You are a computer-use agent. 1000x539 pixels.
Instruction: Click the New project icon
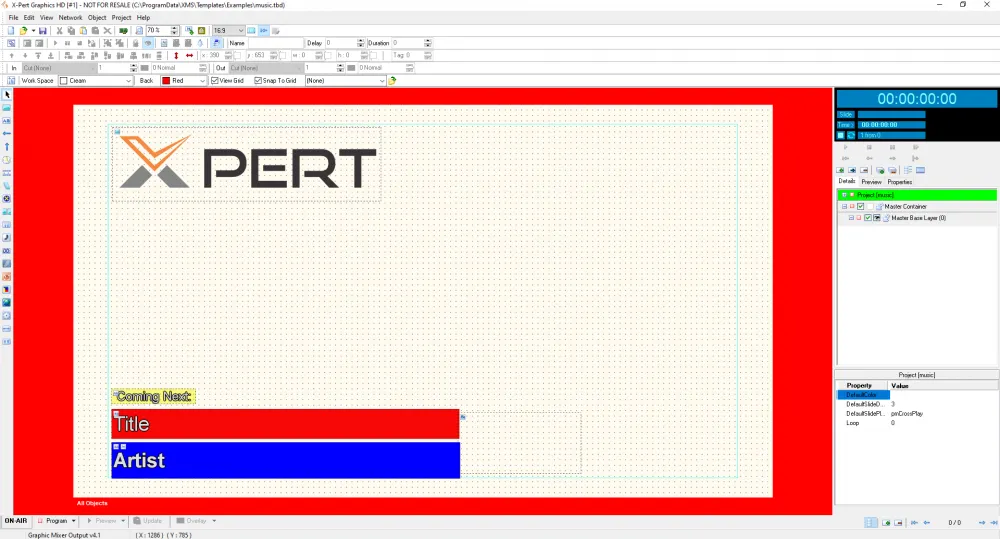point(11,31)
